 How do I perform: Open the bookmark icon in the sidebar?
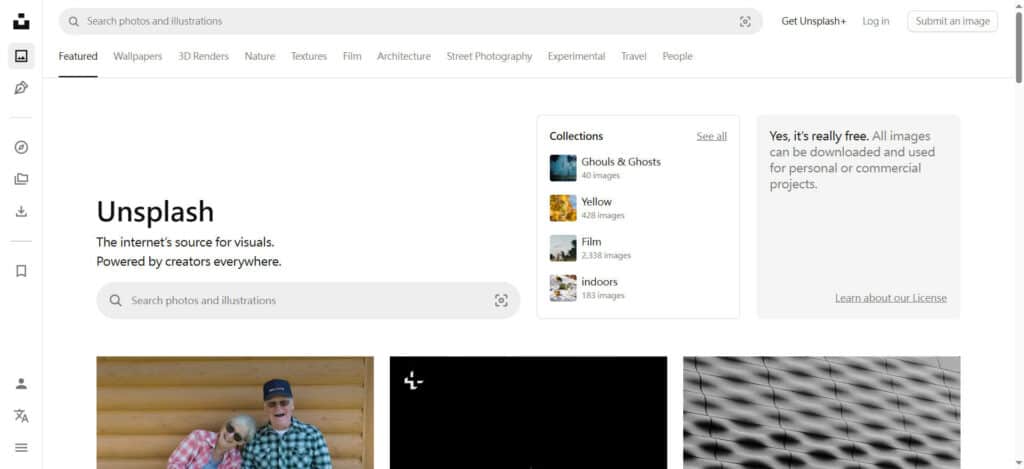tap(21, 271)
